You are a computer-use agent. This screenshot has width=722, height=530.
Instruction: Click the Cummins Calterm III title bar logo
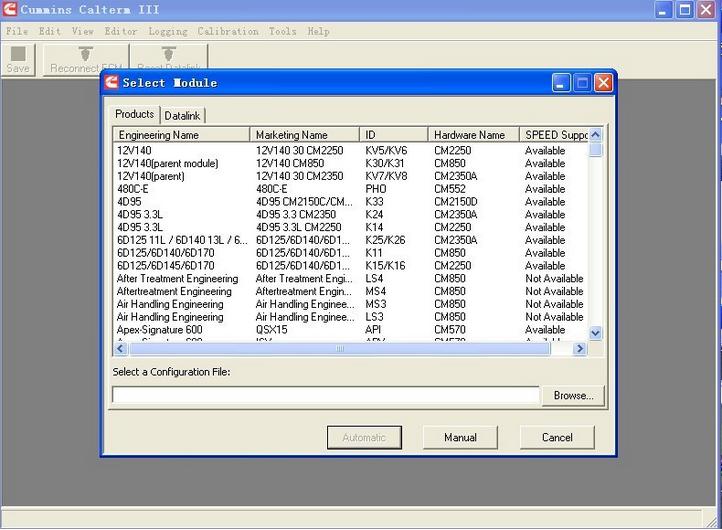[x=9, y=9]
